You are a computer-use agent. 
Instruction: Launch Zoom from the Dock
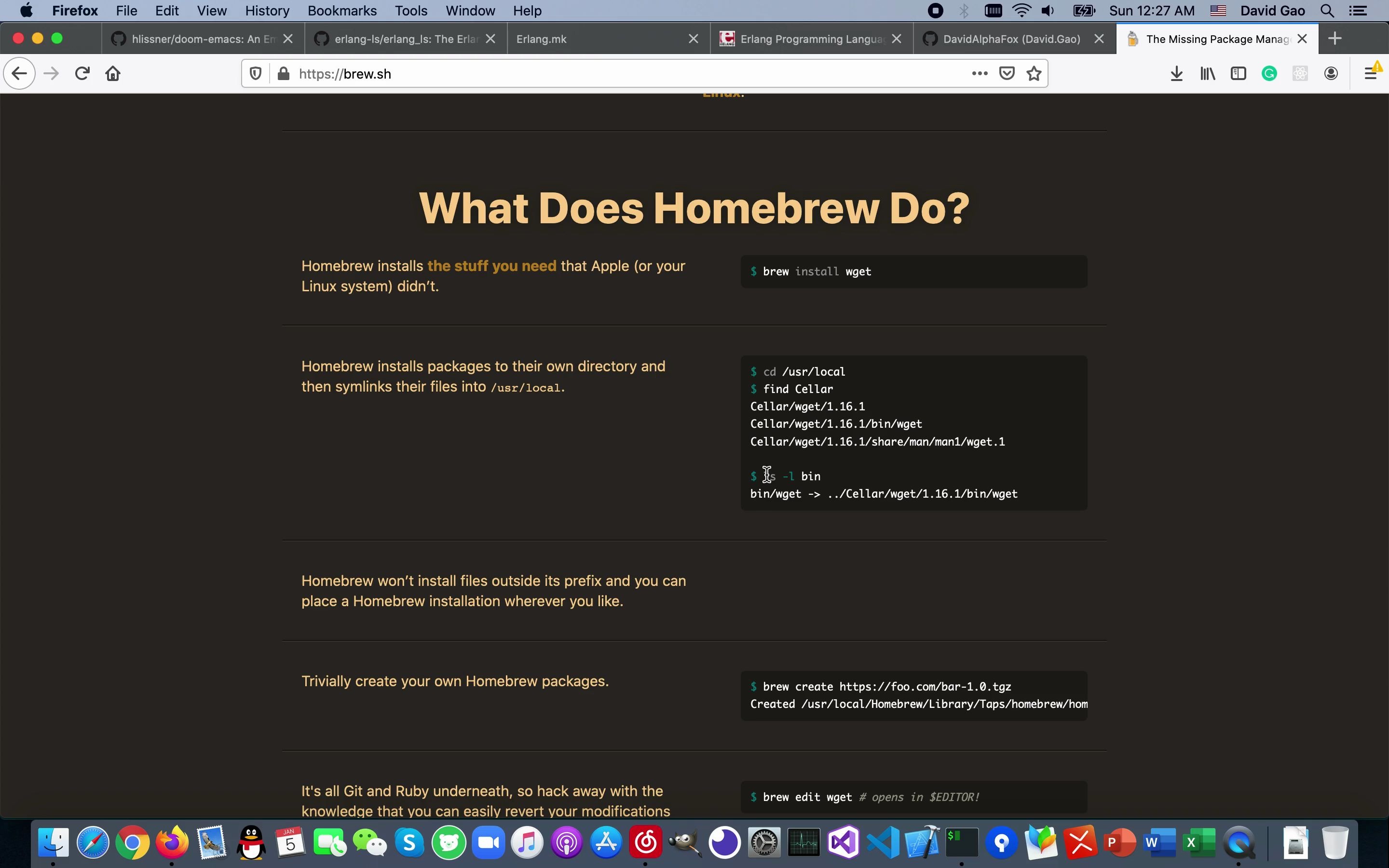tap(488, 842)
